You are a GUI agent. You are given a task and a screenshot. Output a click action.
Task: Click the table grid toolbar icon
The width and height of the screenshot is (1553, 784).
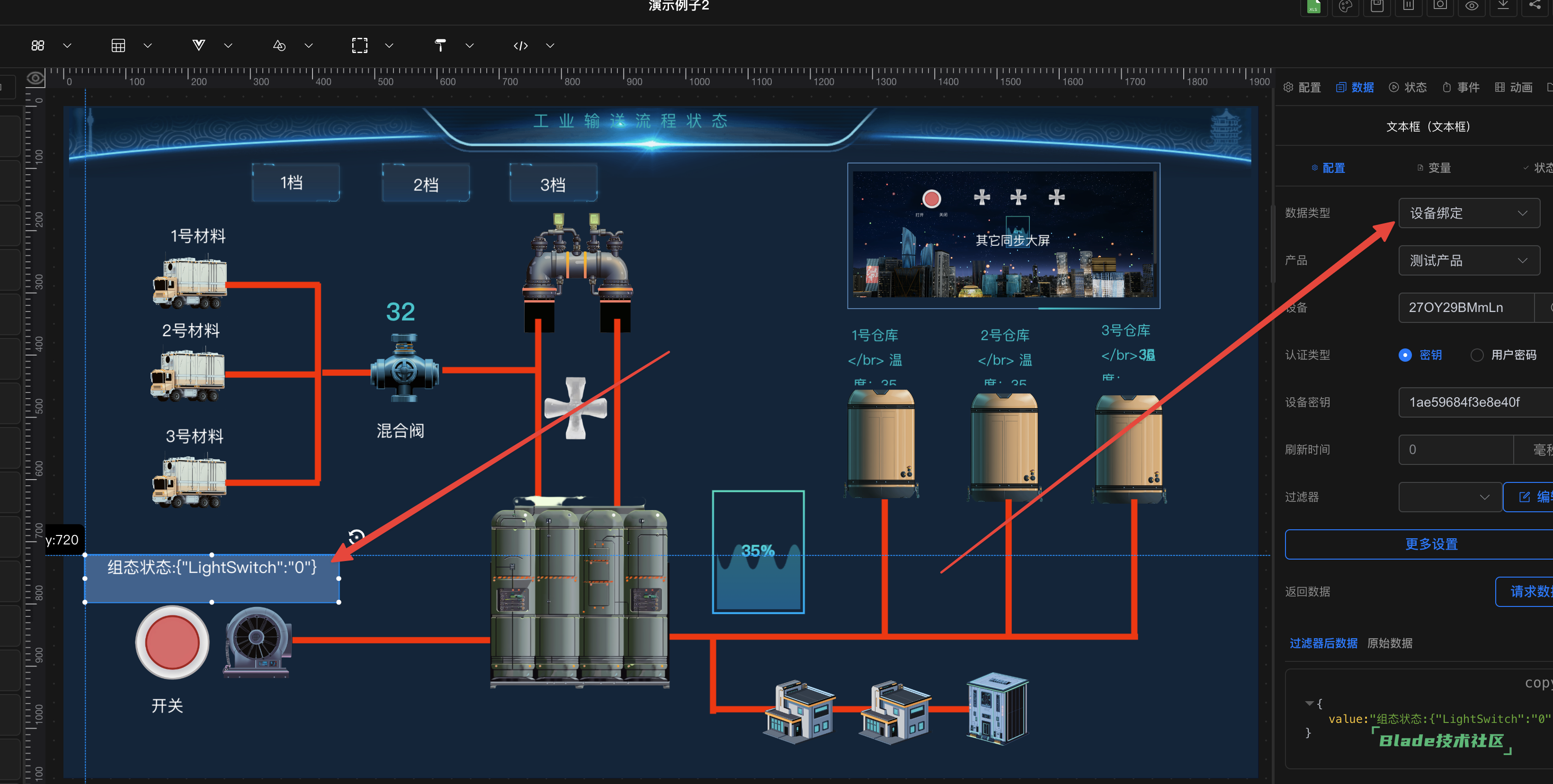pos(118,46)
